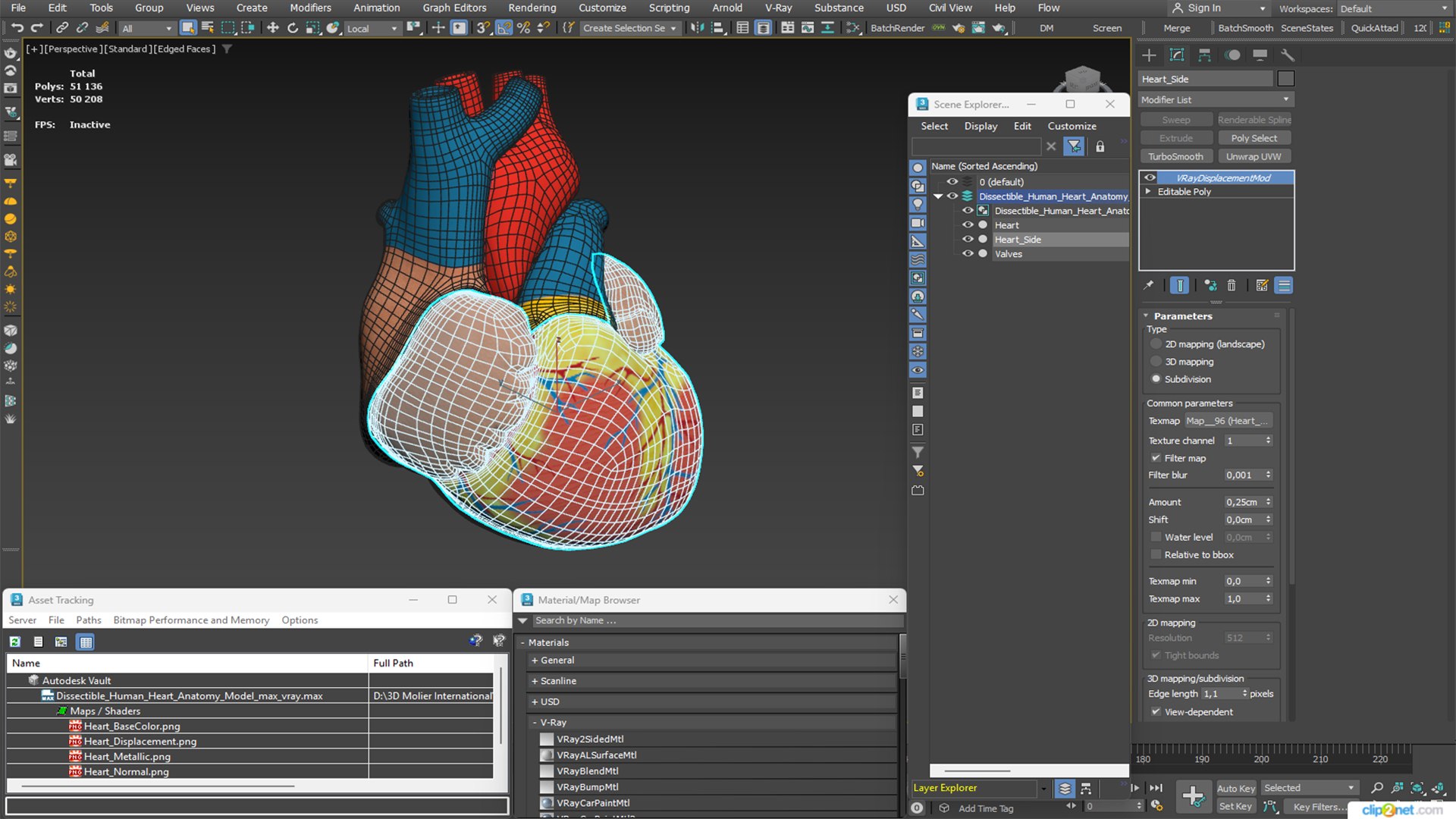Hide the Valves object eye icon
This screenshot has width=1456, height=819.
click(968, 254)
